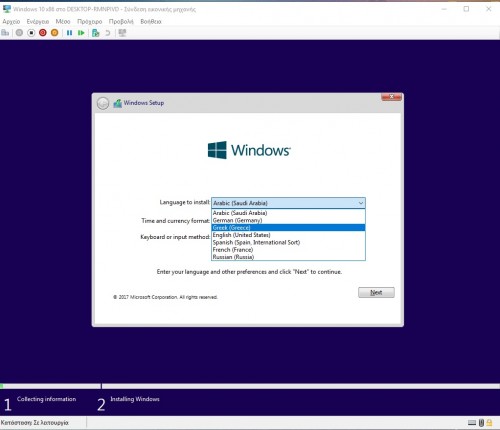Collapse the Language to install dropdown arrow
This screenshot has width=500, height=430.
[361, 203]
